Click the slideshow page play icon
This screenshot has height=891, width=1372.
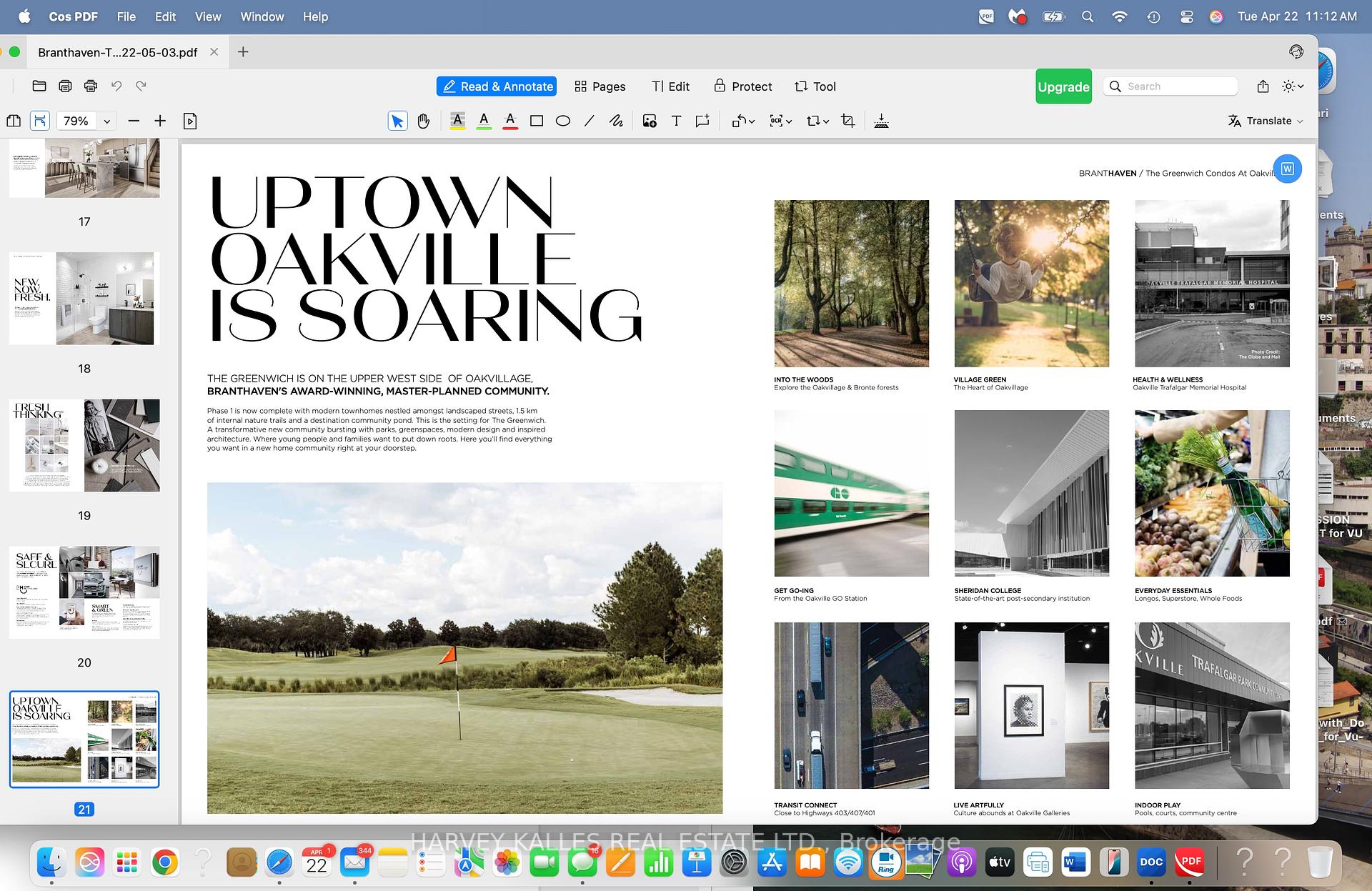click(x=190, y=121)
